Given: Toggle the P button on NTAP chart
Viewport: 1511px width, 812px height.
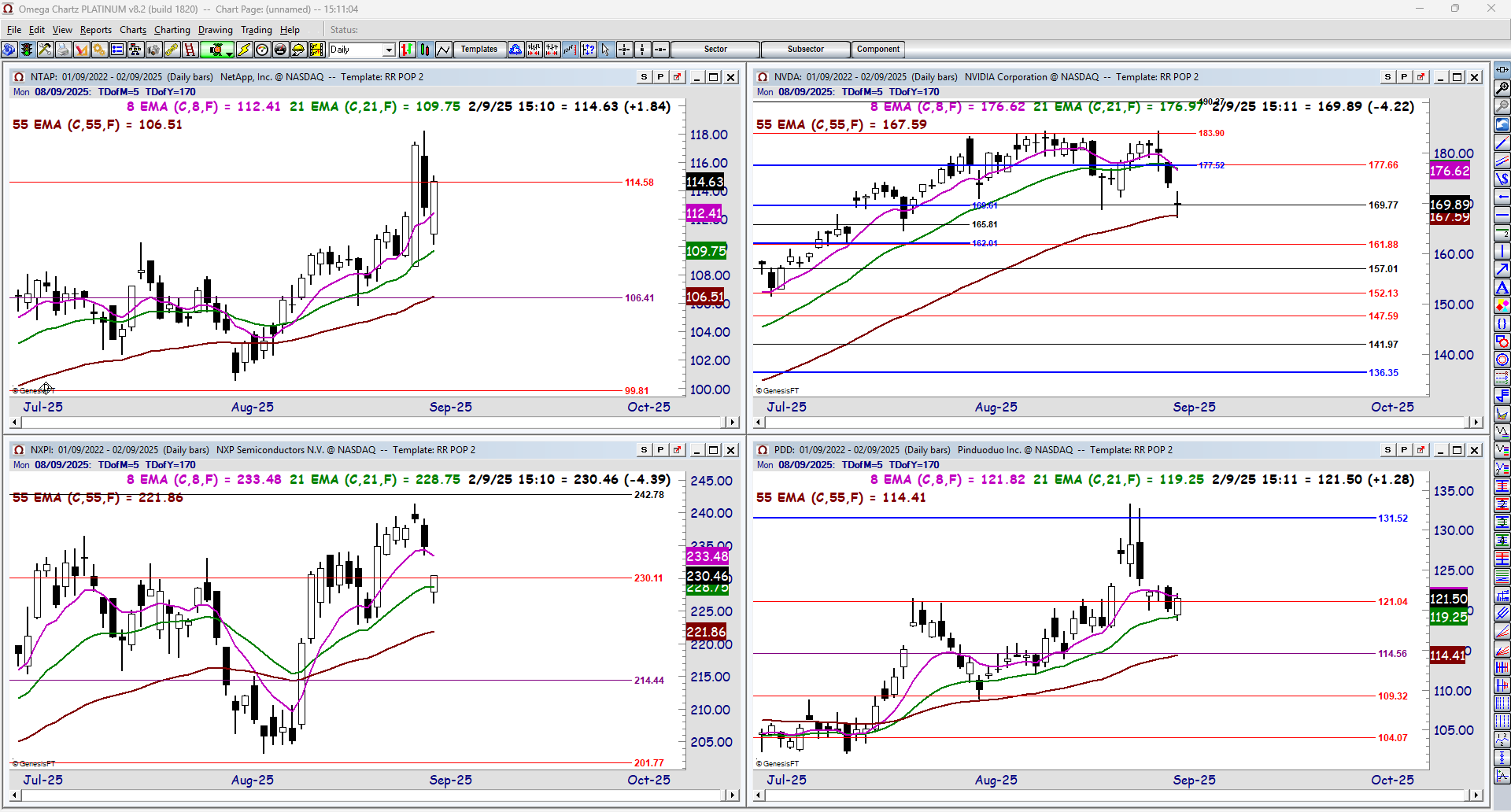Looking at the screenshot, I should 660,77.
